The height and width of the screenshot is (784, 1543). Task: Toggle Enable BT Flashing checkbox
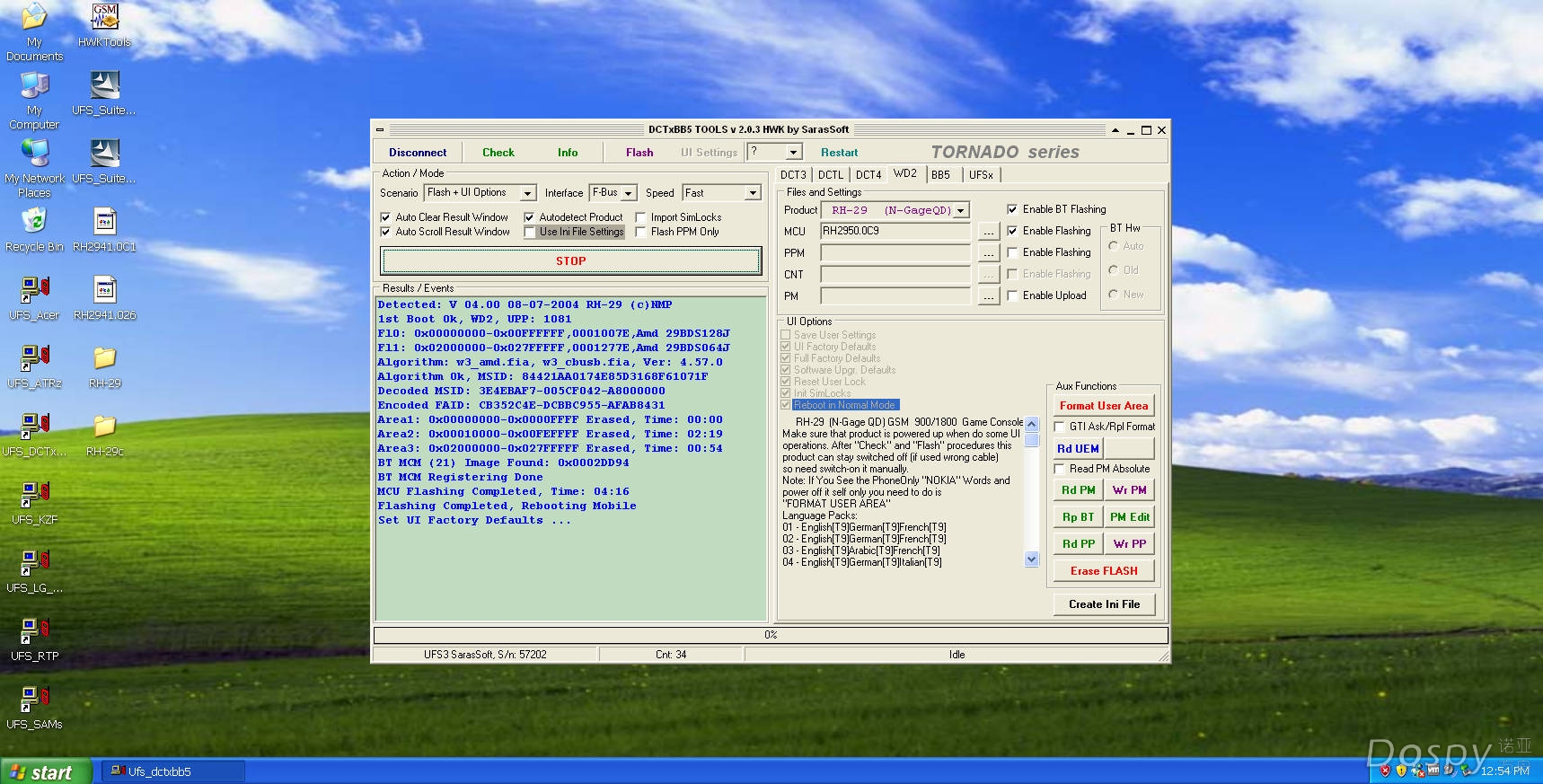click(x=1012, y=209)
